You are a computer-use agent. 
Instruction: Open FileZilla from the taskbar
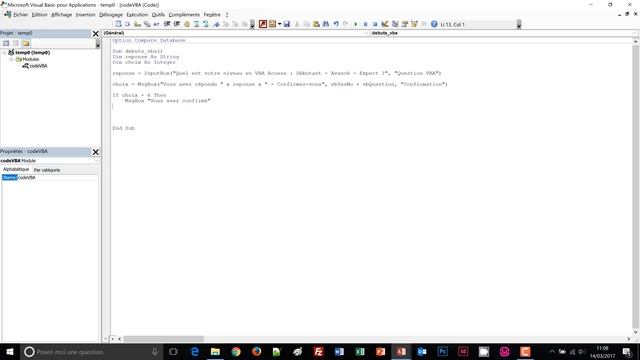(x=318, y=351)
